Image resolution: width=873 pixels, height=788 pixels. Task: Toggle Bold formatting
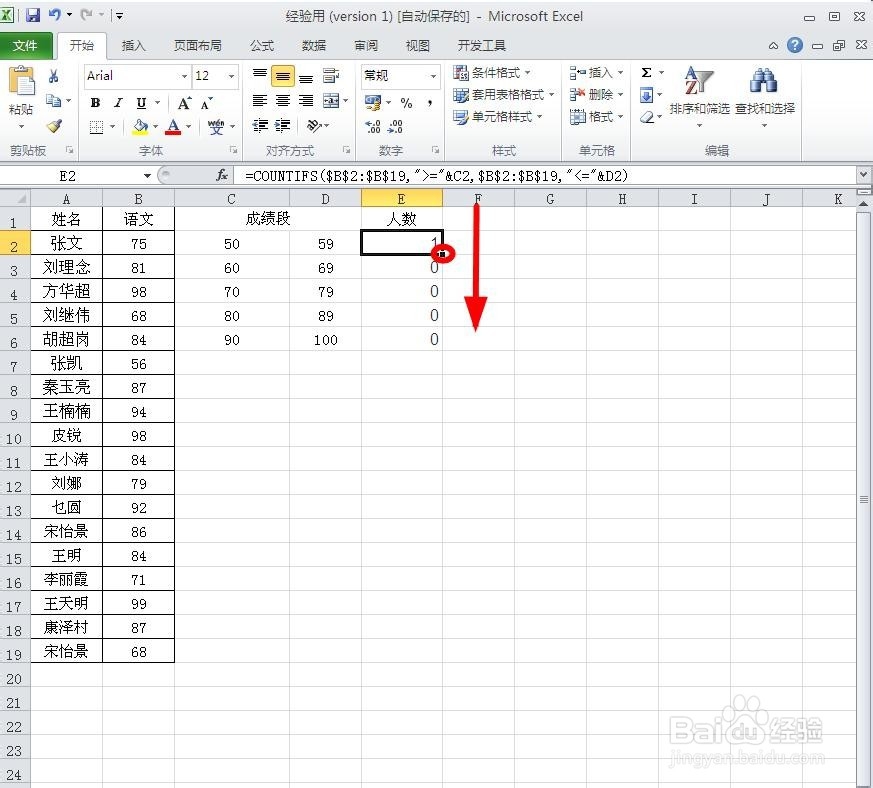(x=95, y=102)
